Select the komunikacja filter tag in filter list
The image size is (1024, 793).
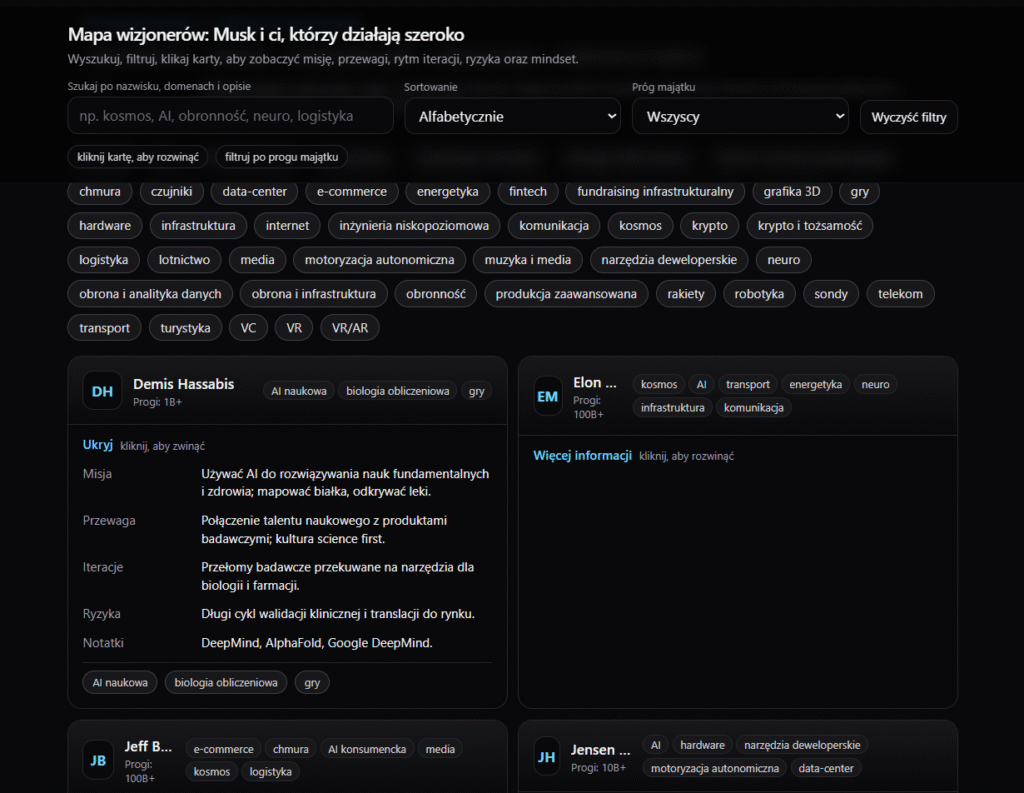[554, 225]
